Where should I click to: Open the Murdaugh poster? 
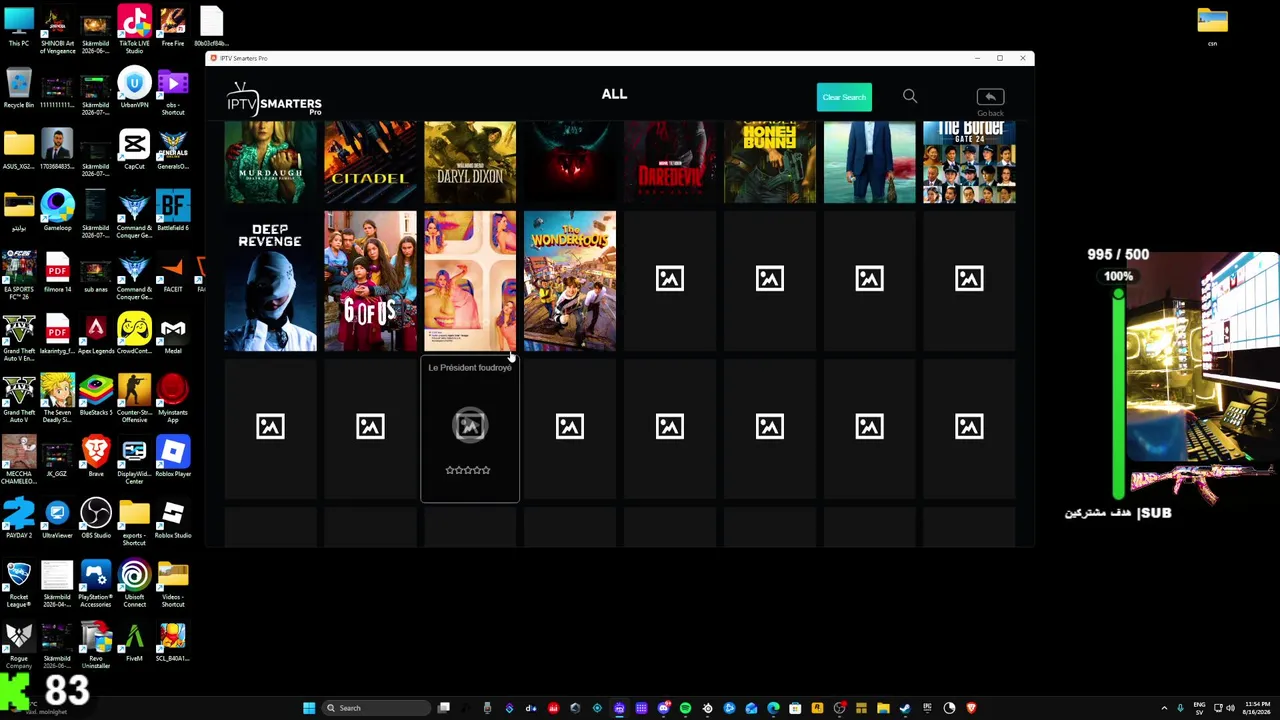[270, 162]
